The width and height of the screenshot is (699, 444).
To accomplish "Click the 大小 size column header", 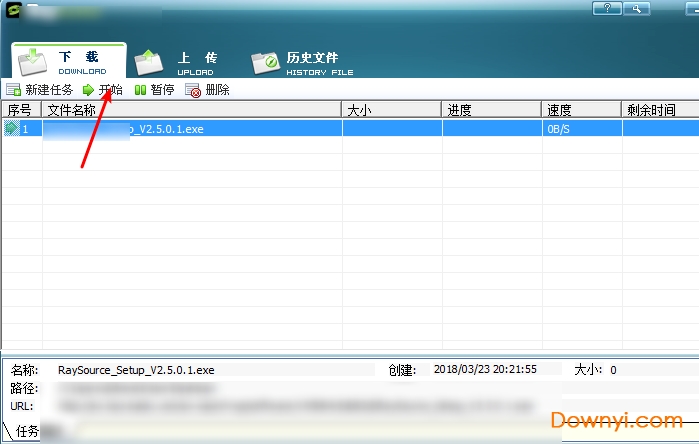I will pos(360,110).
